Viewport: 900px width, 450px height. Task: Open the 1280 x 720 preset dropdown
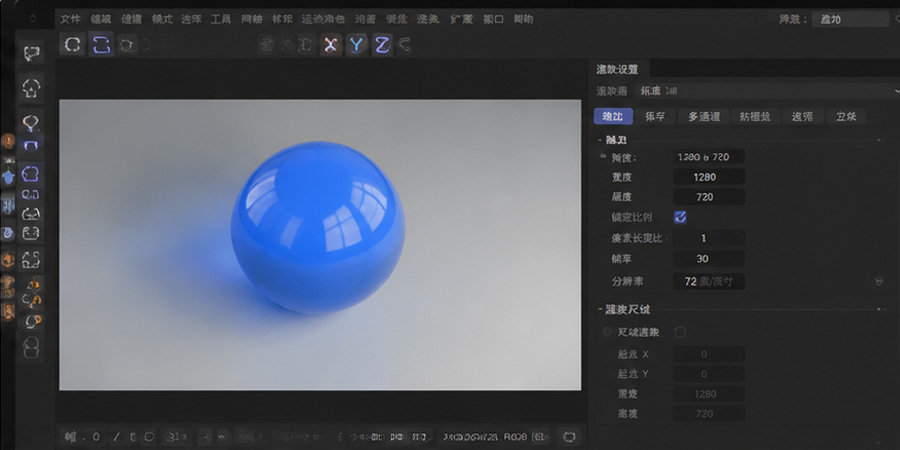pos(709,157)
